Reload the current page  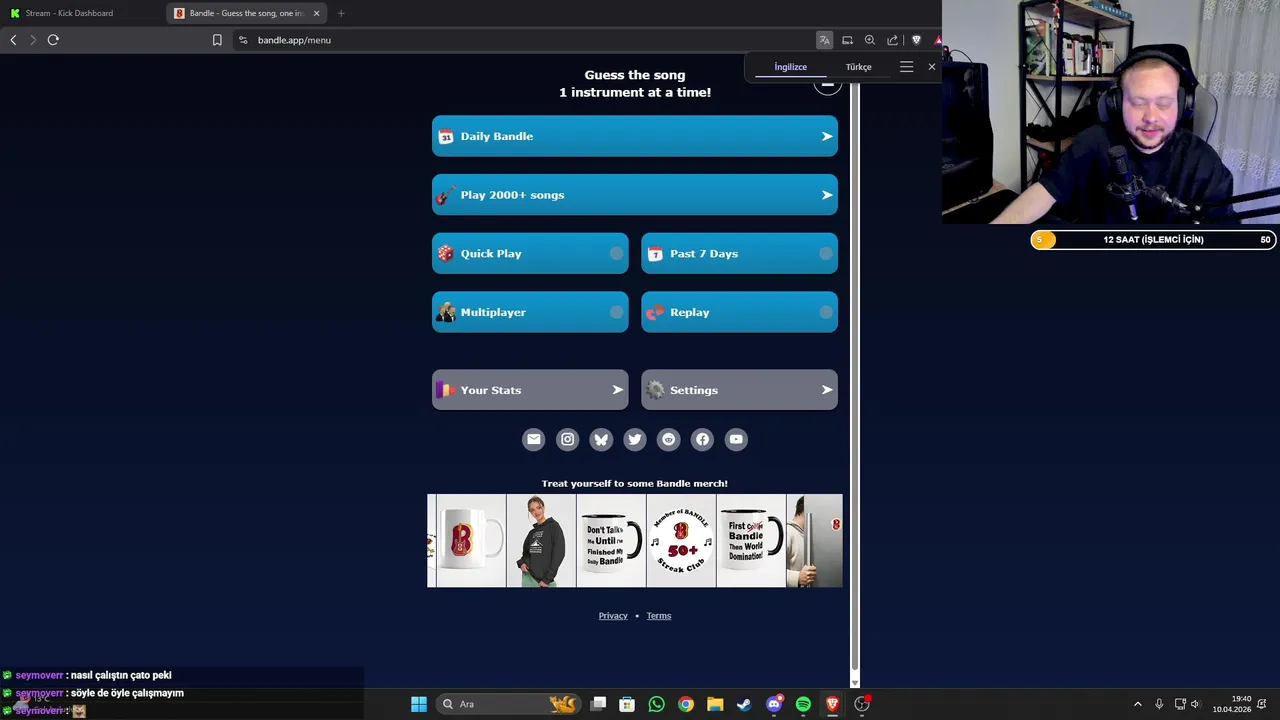click(x=53, y=40)
